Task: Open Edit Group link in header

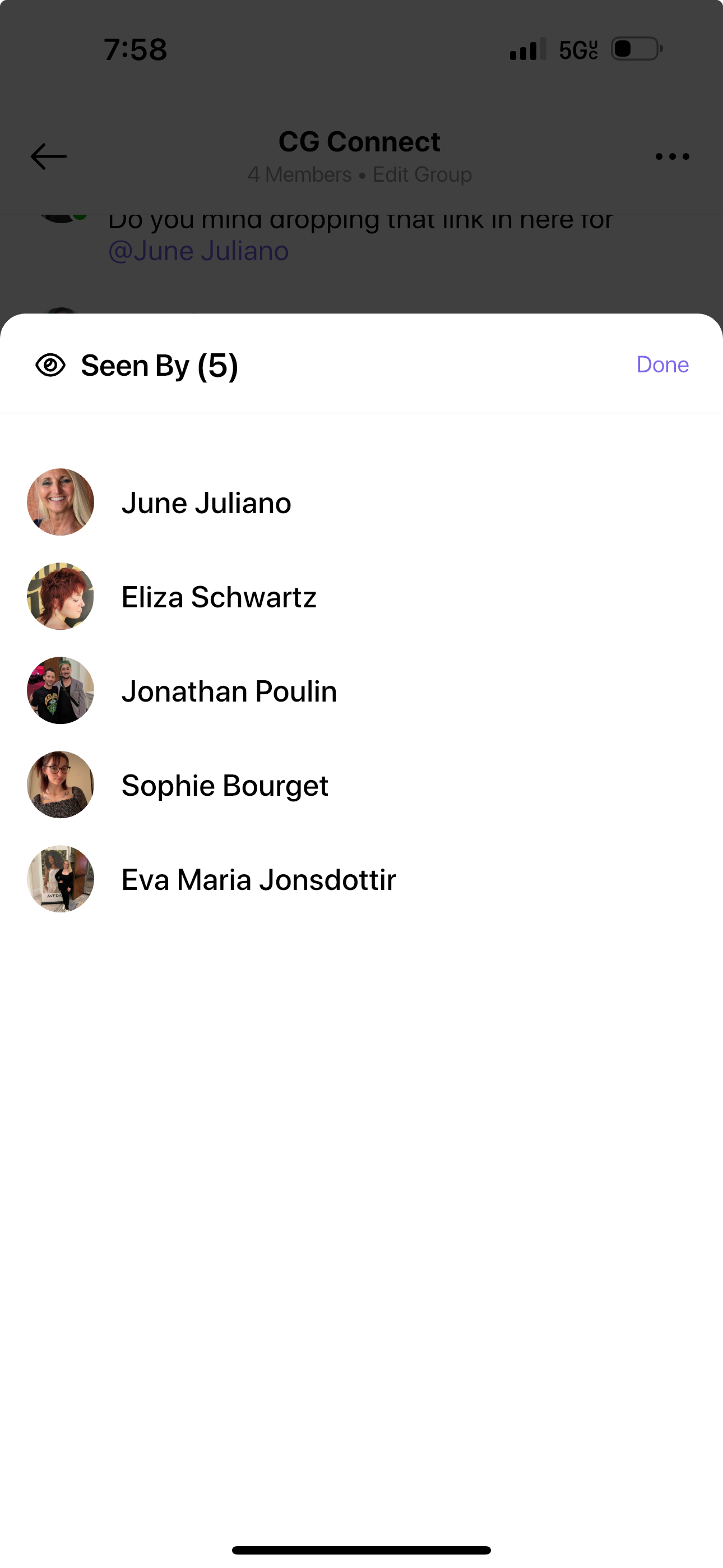Action: click(x=423, y=175)
